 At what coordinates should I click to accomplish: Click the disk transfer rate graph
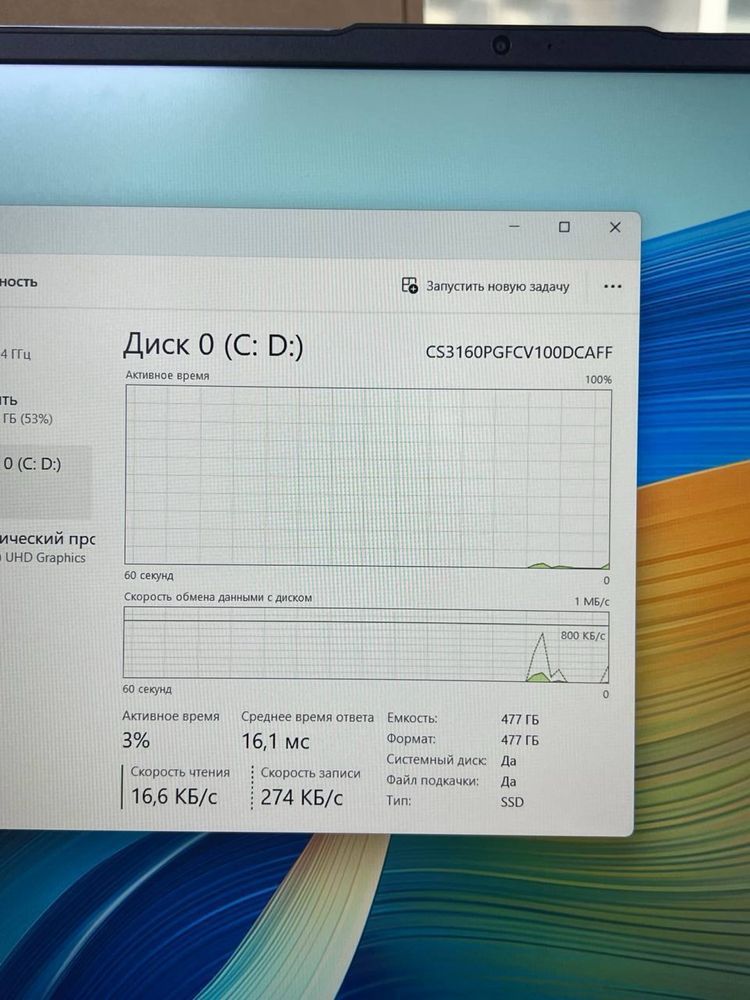pos(366,643)
